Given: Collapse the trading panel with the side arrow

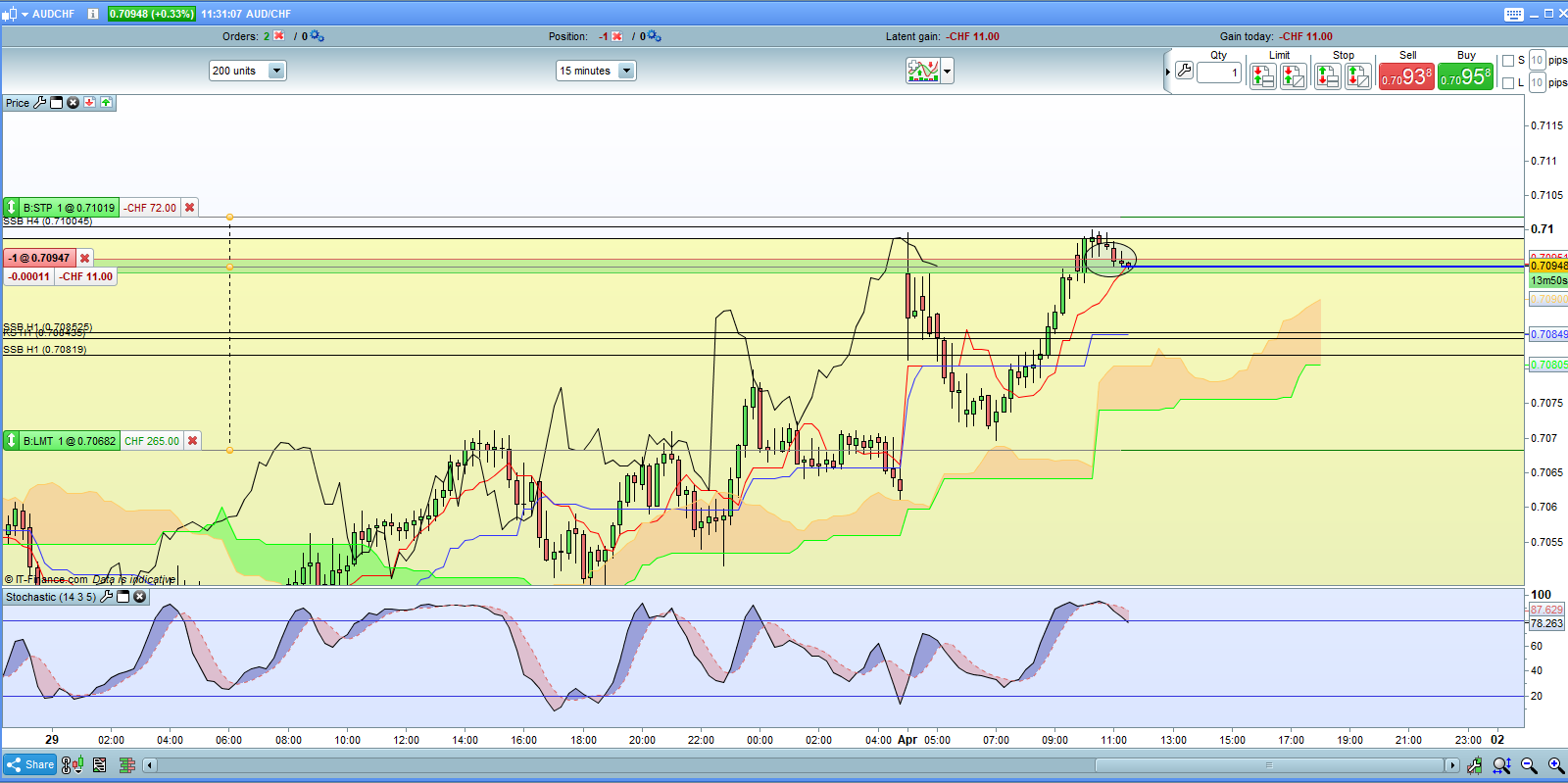Looking at the screenshot, I should click(x=1168, y=72).
